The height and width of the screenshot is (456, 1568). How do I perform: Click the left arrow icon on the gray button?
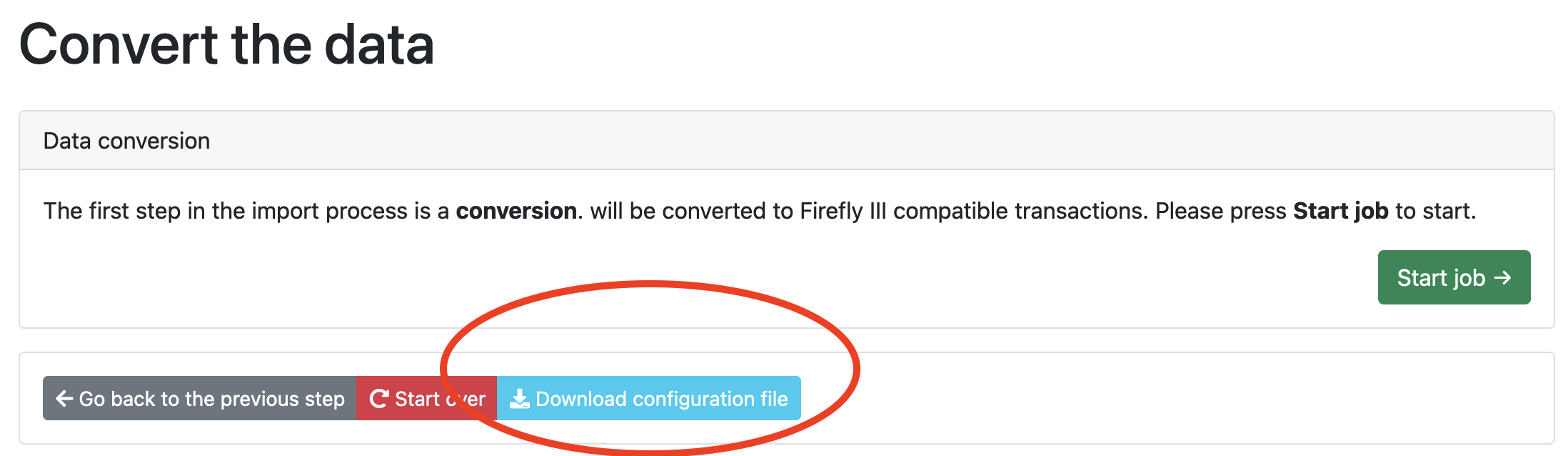point(63,399)
